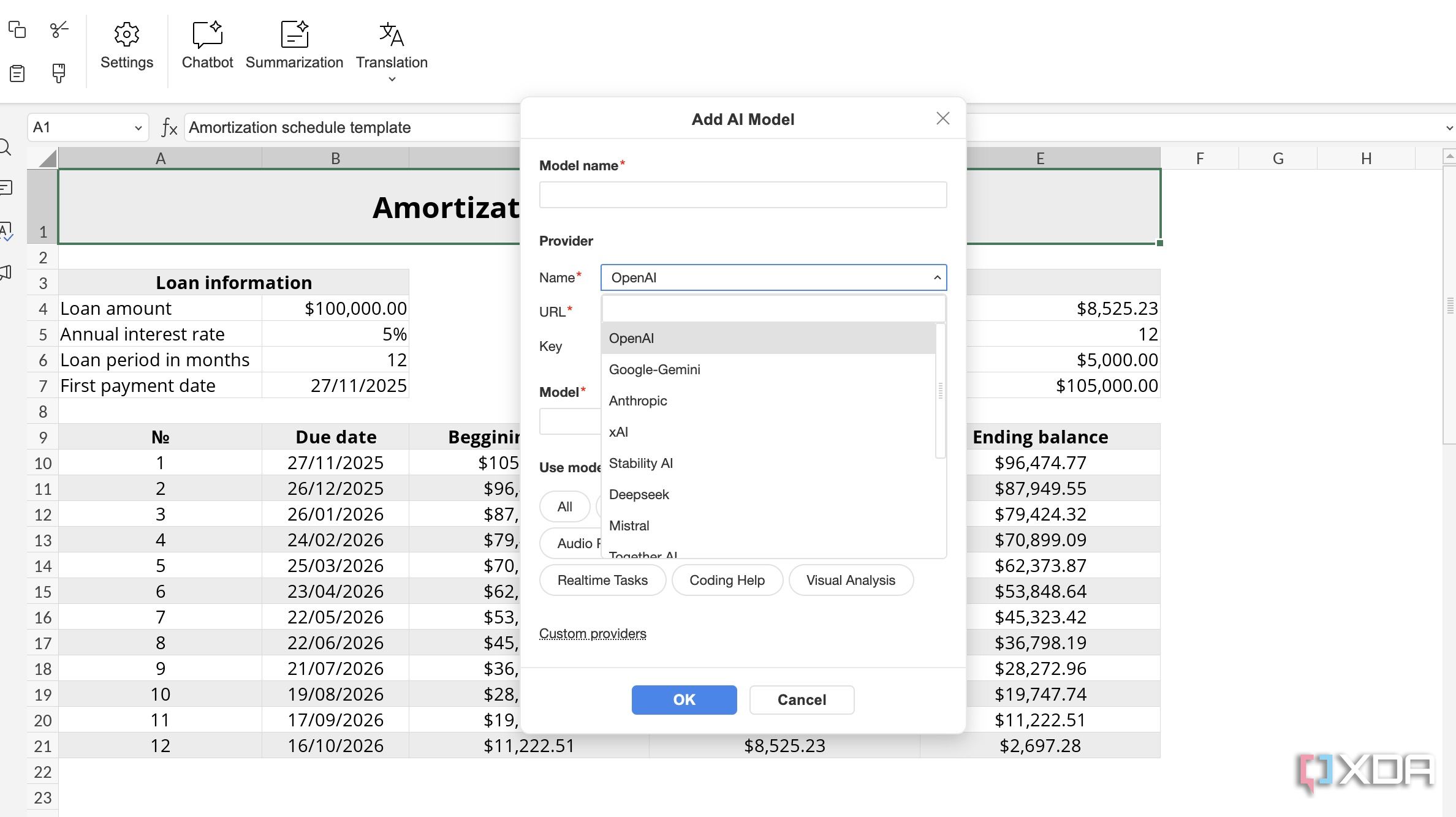Image resolution: width=1456 pixels, height=817 pixels.
Task: Click the Cancel button
Action: point(802,699)
